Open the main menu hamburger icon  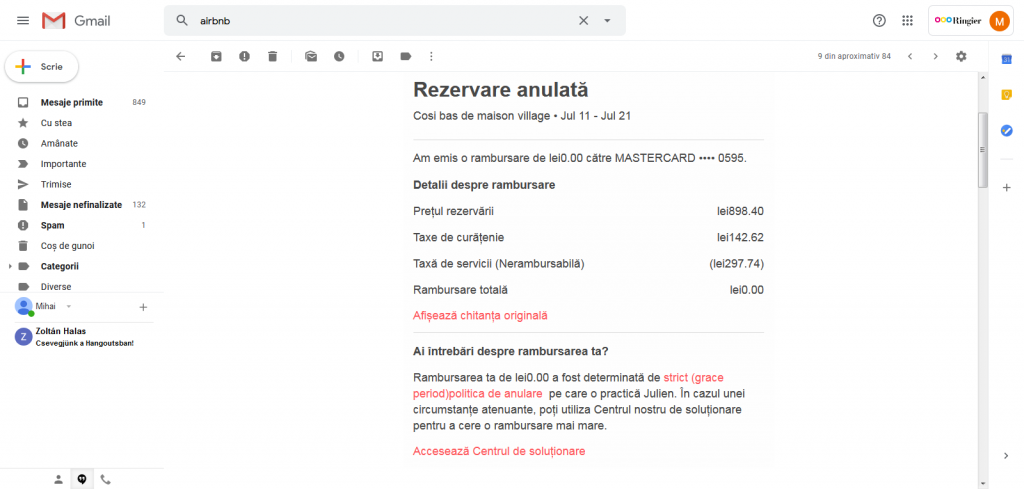(23, 20)
